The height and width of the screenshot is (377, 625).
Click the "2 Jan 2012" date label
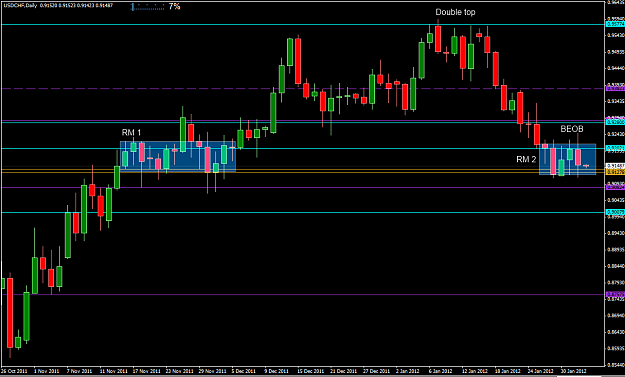pos(409,371)
